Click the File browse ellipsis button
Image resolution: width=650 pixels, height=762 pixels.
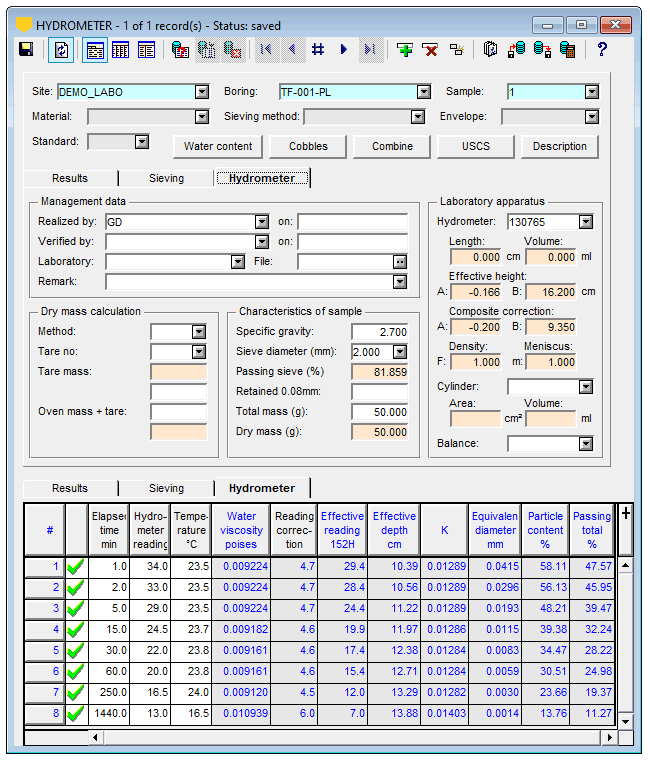(399, 262)
